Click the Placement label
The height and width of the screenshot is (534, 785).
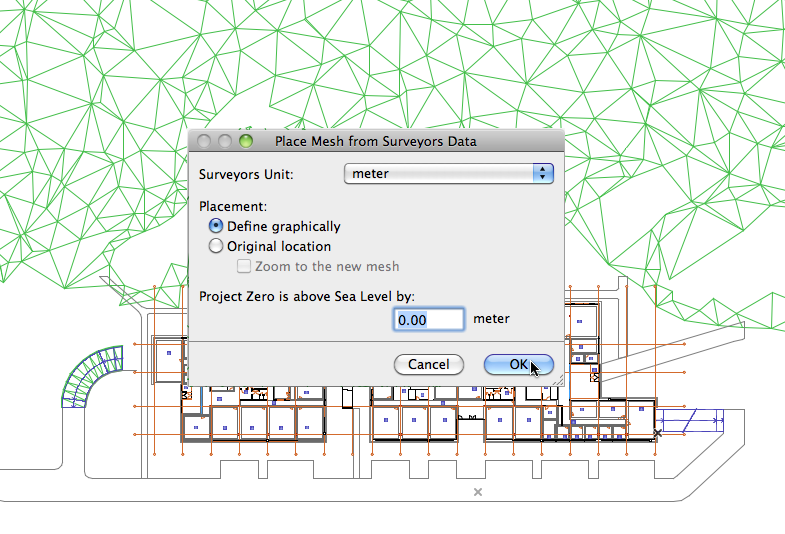coord(233,206)
